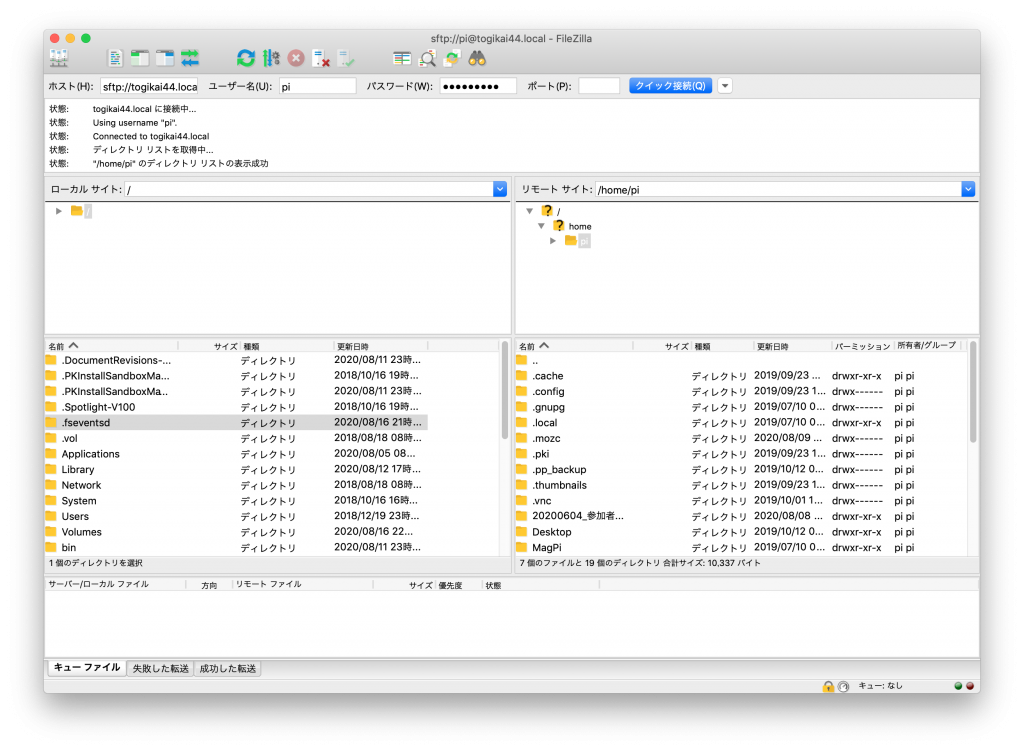The image size is (1024, 751).
Task: Toggle the local directory tree view
Action: pos(140,58)
